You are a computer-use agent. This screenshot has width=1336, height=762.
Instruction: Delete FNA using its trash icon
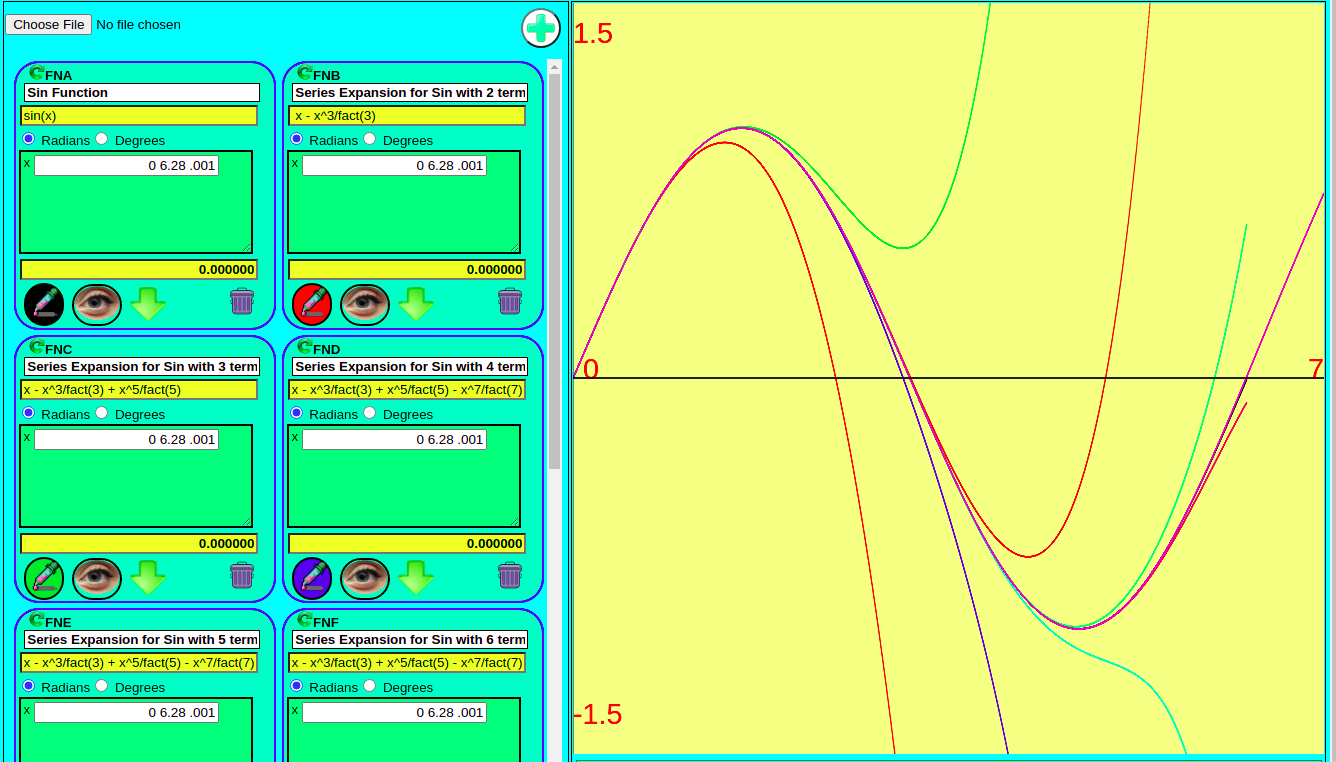pos(242,301)
